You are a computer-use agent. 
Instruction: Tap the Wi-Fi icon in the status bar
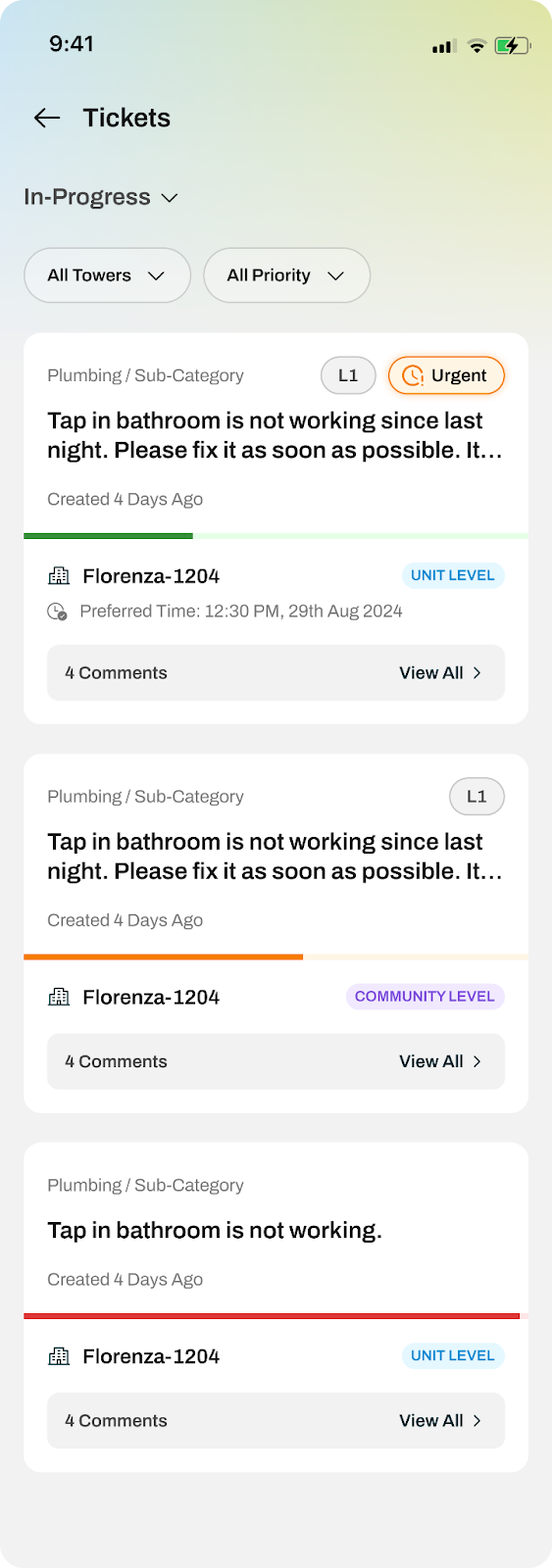(x=477, y=45)
